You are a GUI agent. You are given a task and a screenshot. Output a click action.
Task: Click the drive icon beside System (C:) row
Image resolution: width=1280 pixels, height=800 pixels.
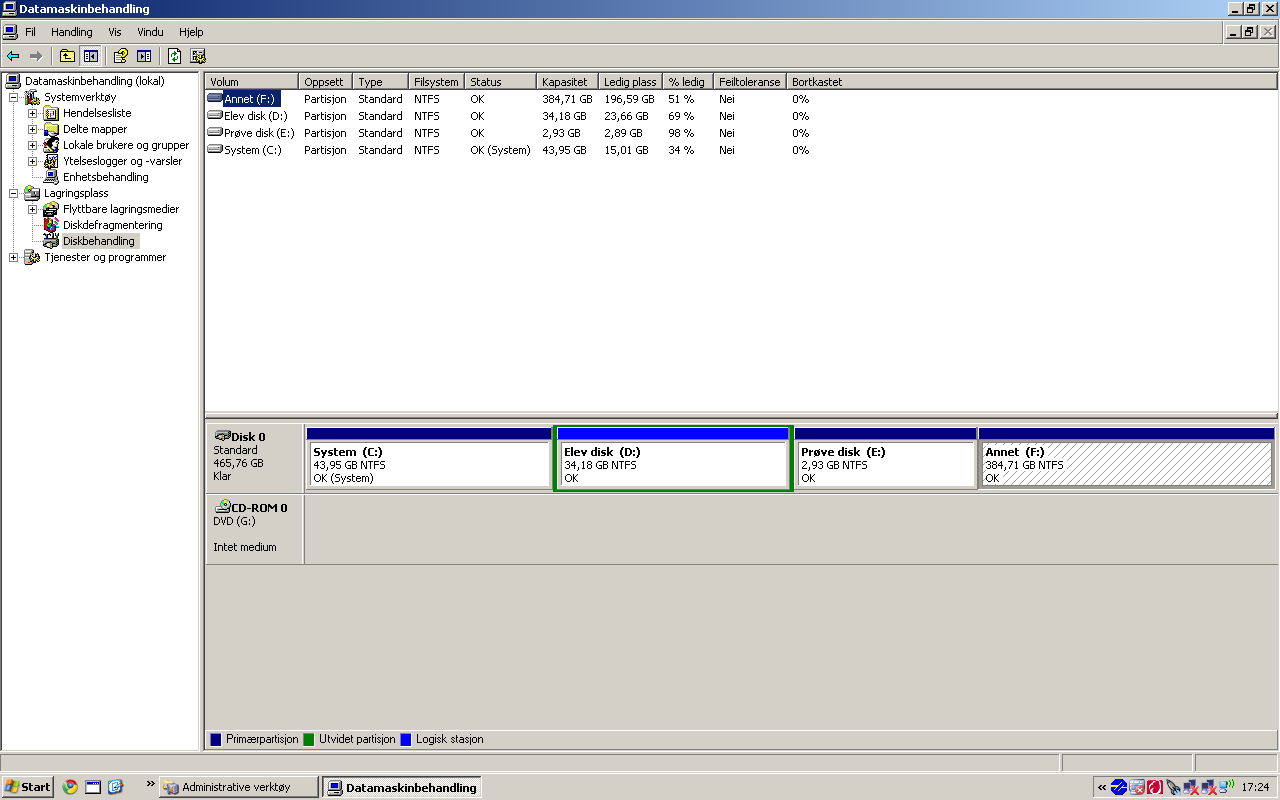pyautogui.click(x=215, y=150)
